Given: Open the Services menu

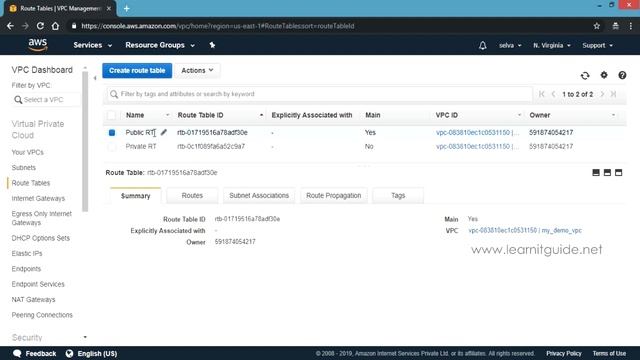Looking at the screenshot, I should [92, 45].
